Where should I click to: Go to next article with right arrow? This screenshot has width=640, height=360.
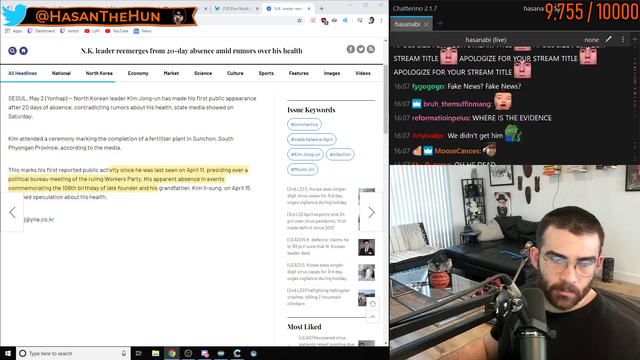(x=371, y=212)
